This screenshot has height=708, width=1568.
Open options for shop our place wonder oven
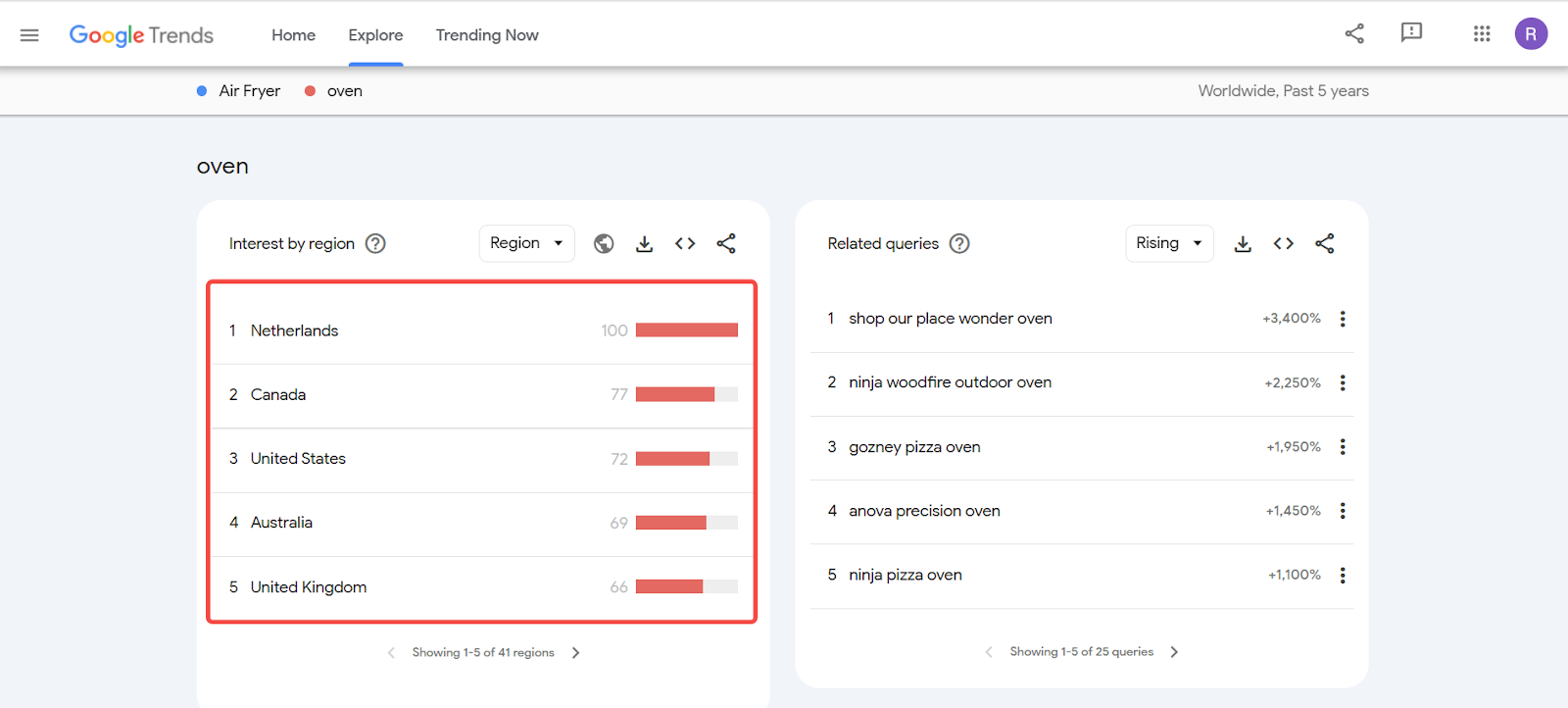1343,319
